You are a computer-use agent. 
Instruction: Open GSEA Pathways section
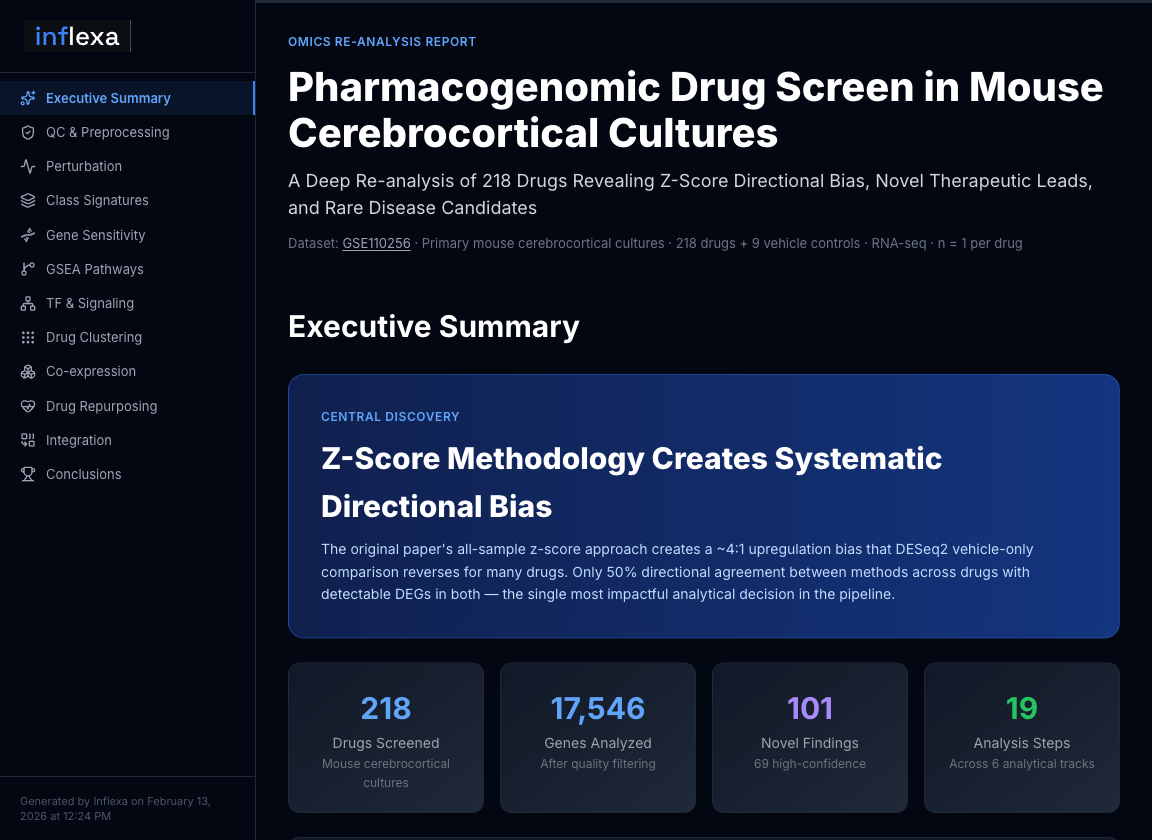point(127,269)
